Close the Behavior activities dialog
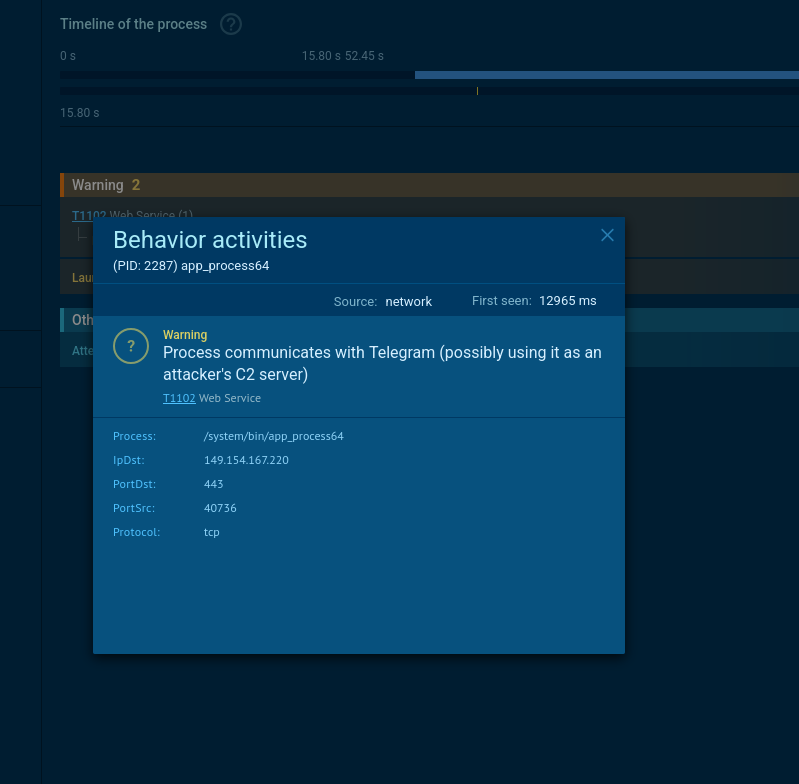Screen dimensions: 799x784 click(607, 235)
